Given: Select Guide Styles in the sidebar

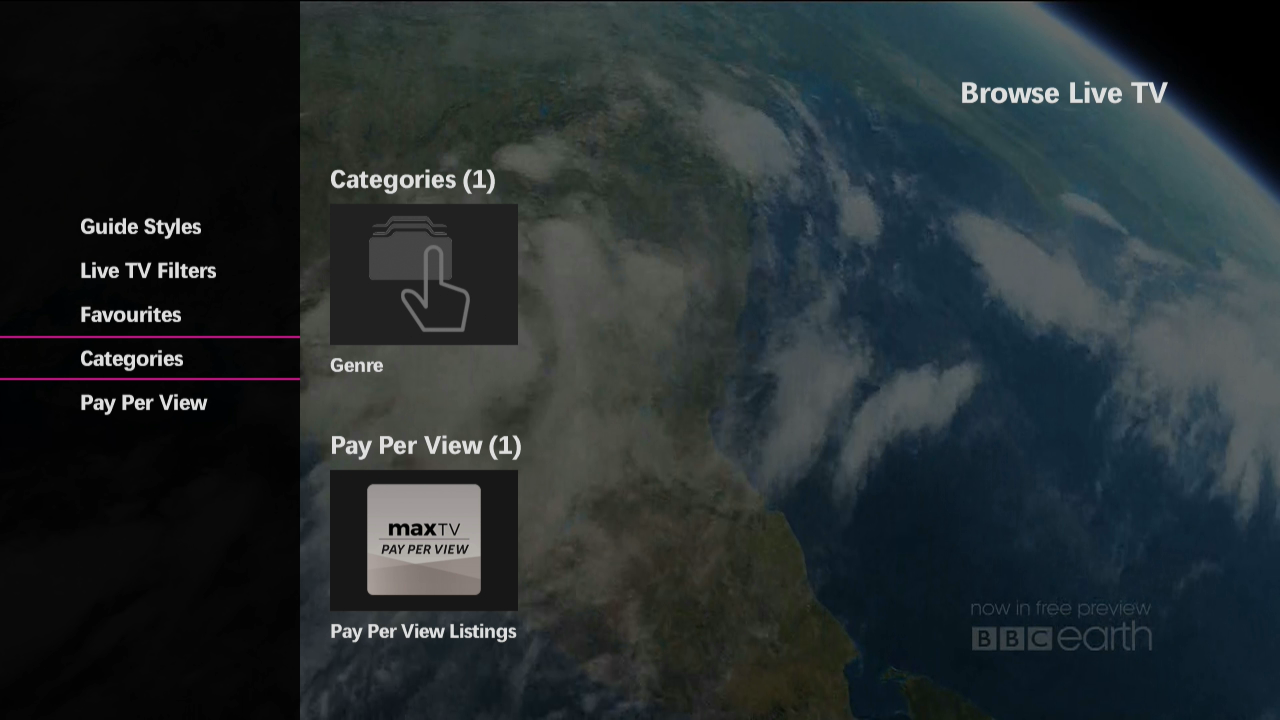Looking at the screenshot, I should (x=140, y=226).
